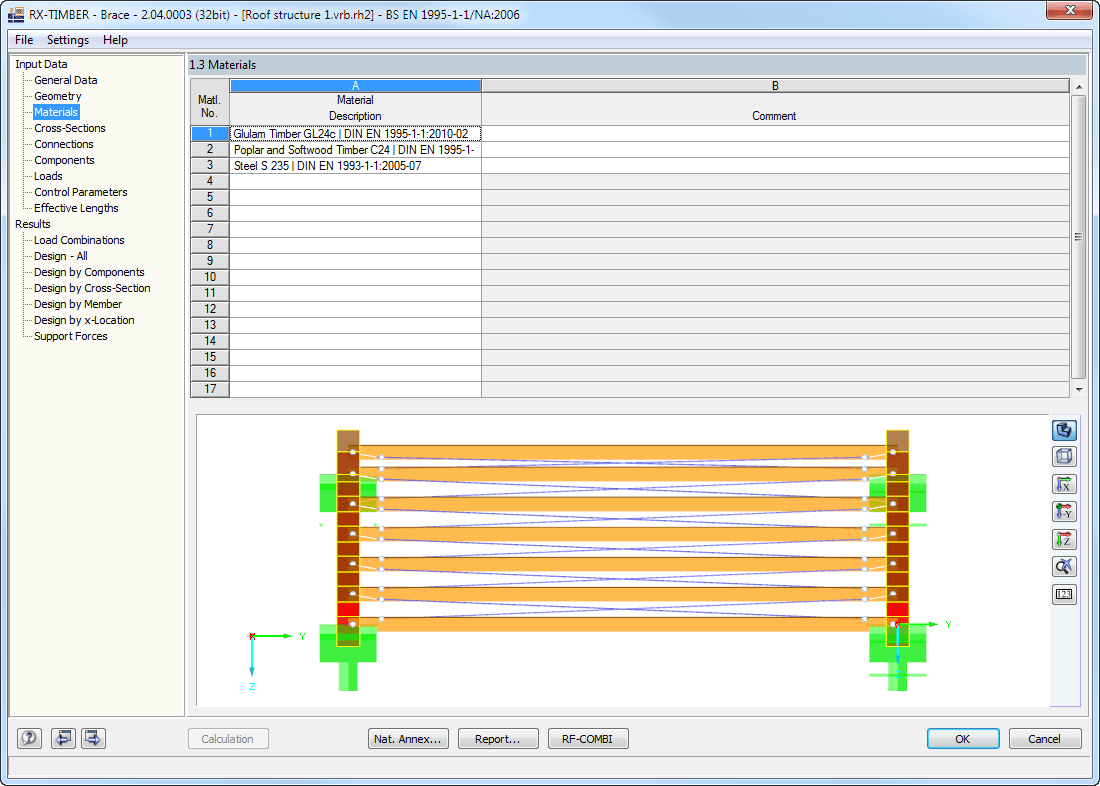Screen dimensions: 1100x786
Task: Click the zoom all magnifier icon
Action: point(1064,566)
